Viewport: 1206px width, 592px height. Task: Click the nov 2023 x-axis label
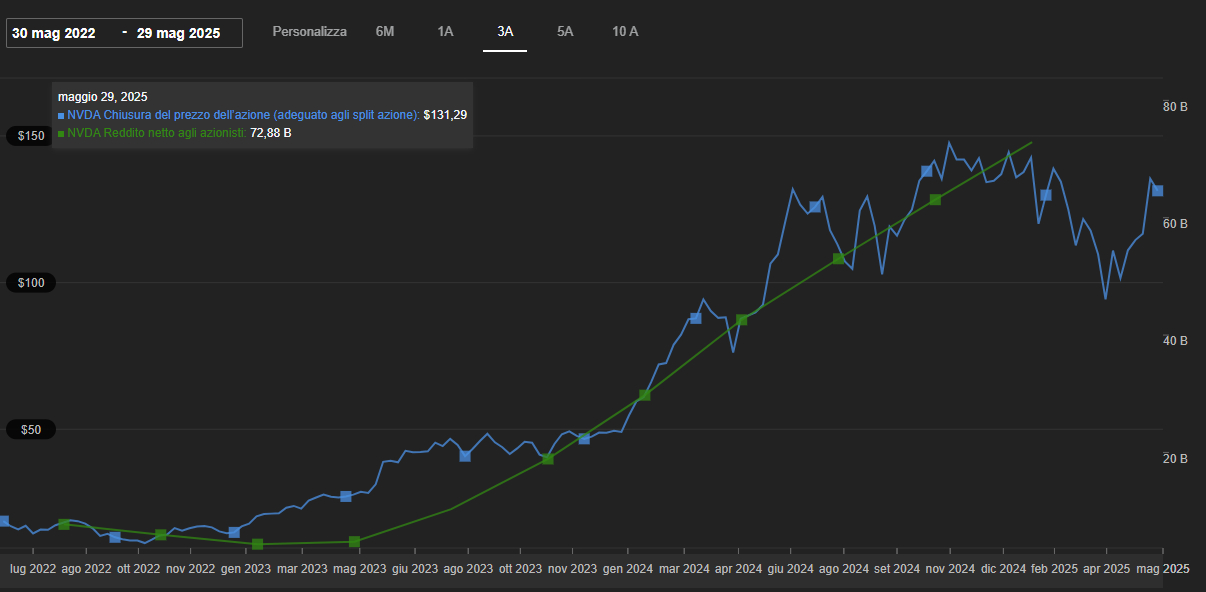(x=572, y=568)
